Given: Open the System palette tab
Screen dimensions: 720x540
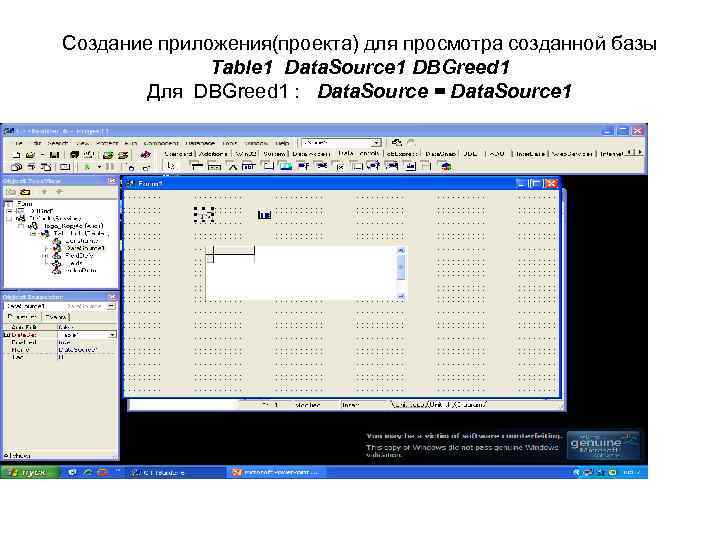Looking at the screenshot, I should tap(274, 154).
